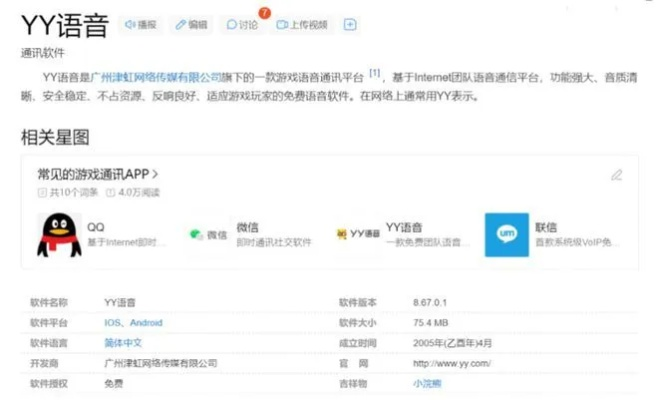Click the red notification badge on 讨论
658x400 pixels.
(x=264, y=13)
